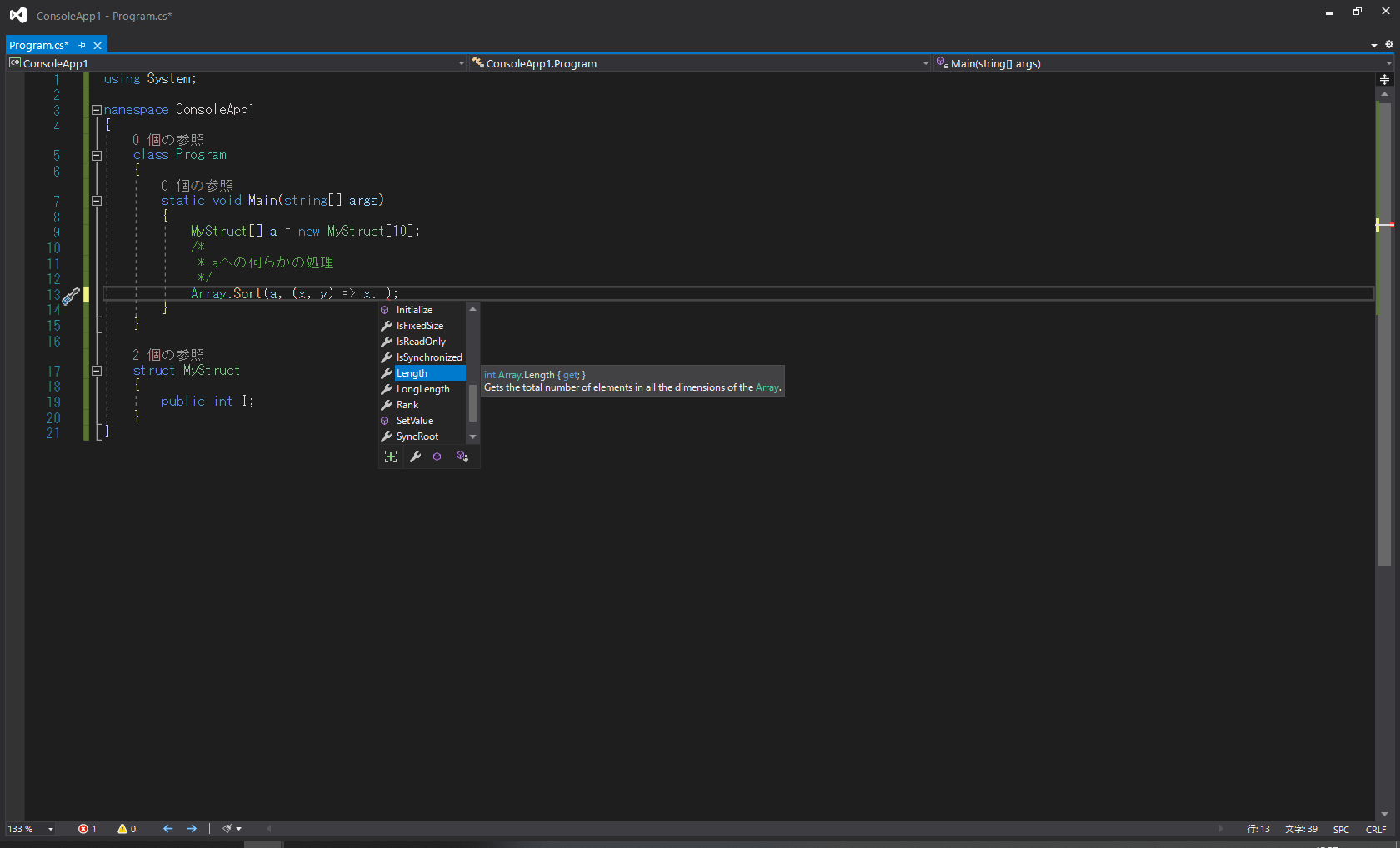Click the vertical scrollbar up arrow
The image size is (1400, 848).
click(1384, 95)
